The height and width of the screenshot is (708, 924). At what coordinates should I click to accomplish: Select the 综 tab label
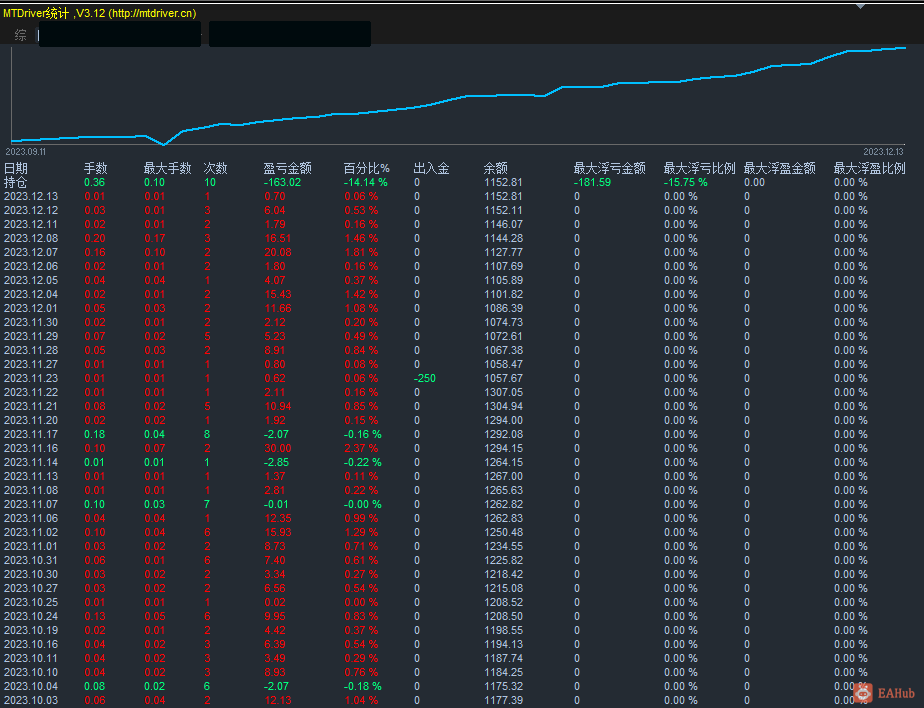click(21, 35)
